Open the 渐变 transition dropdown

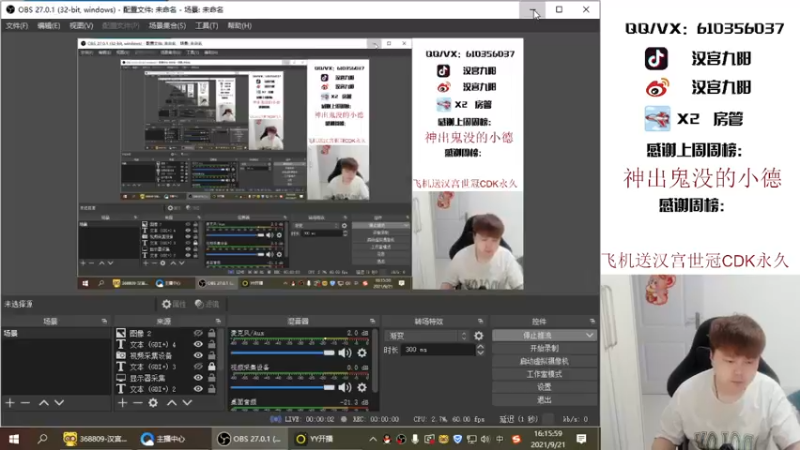click(427, 336)
